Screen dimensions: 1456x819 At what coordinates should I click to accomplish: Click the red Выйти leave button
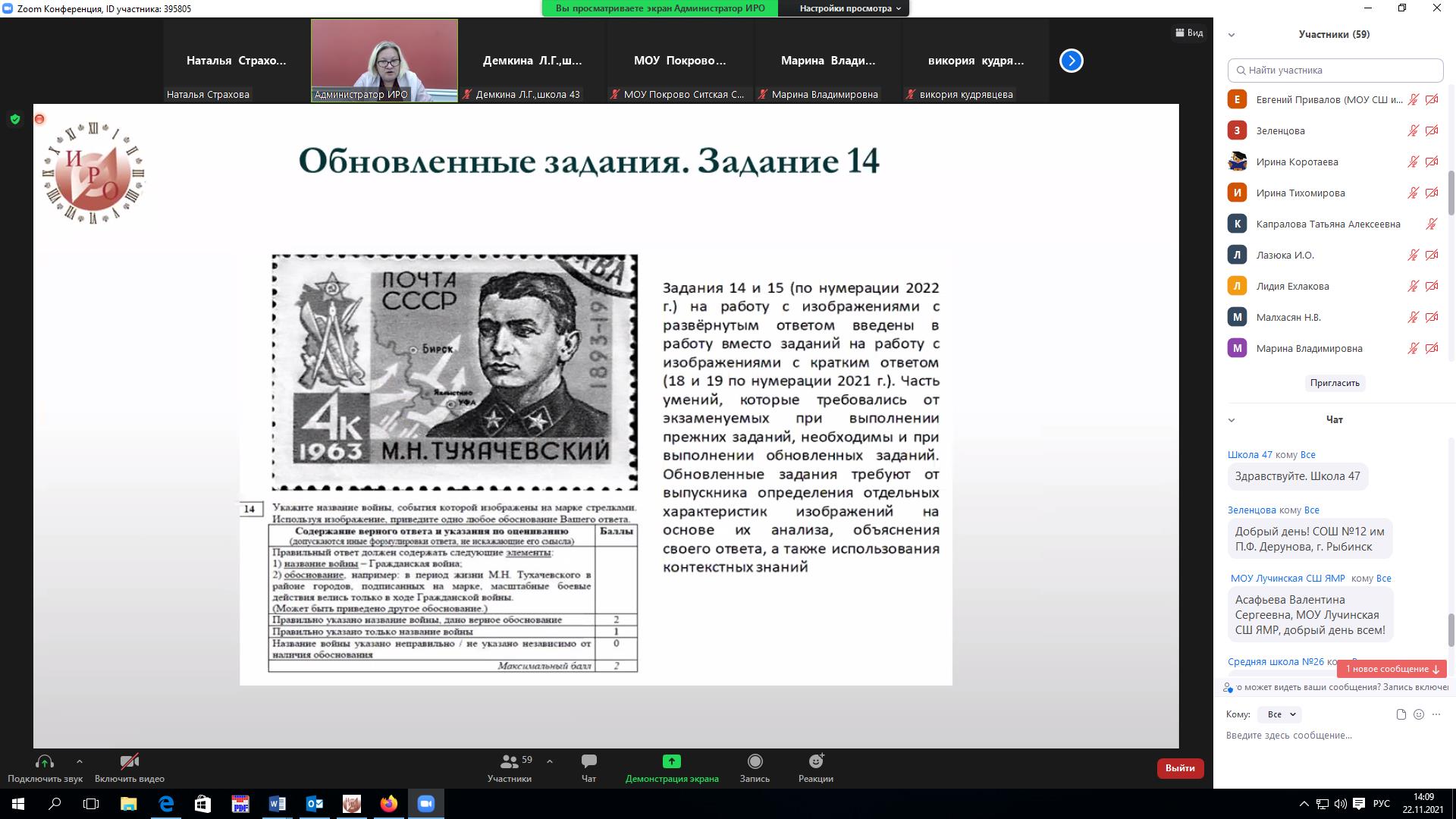(1180, 768)
